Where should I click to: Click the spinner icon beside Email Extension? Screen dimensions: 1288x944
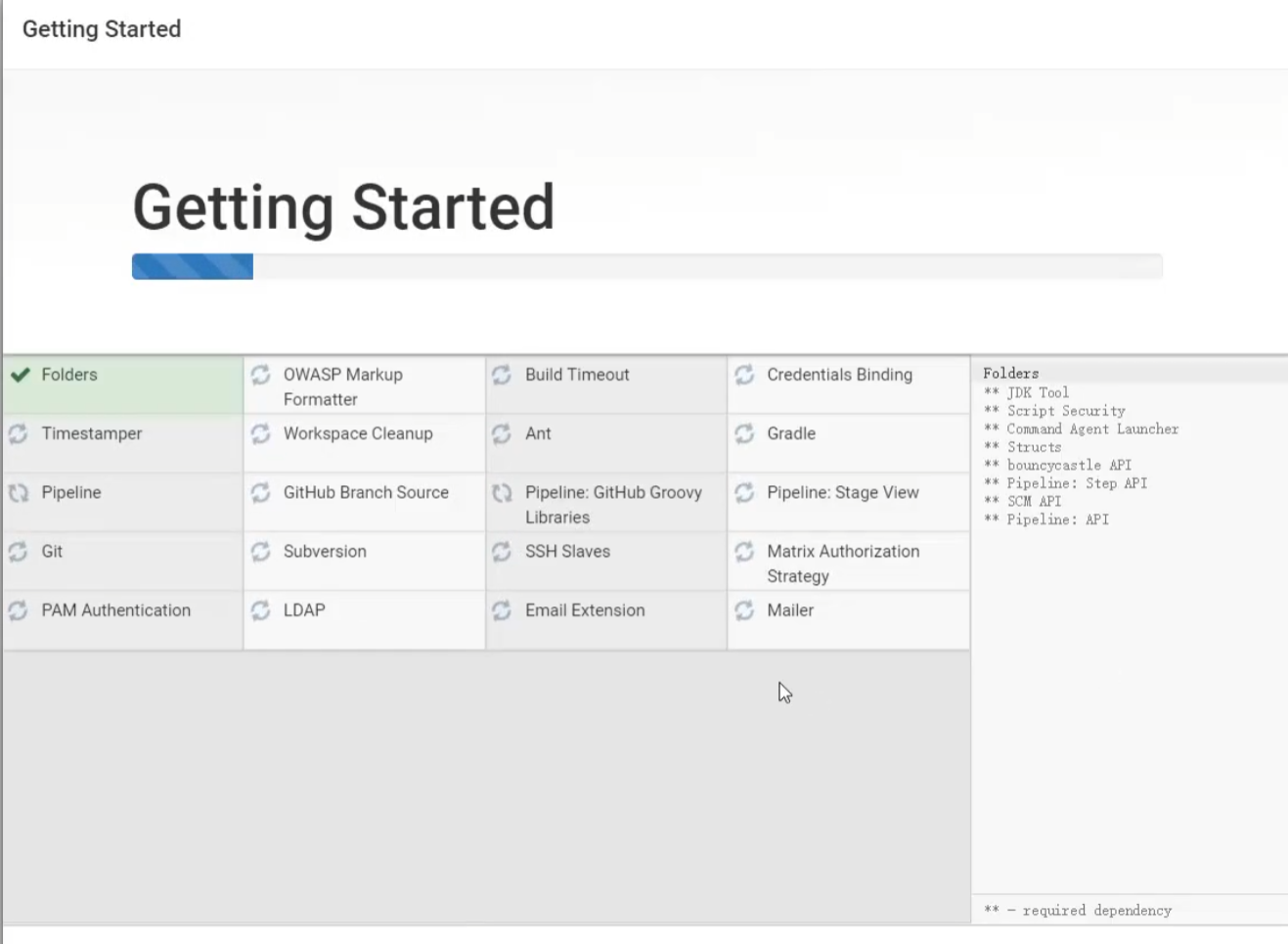point(502,610)
